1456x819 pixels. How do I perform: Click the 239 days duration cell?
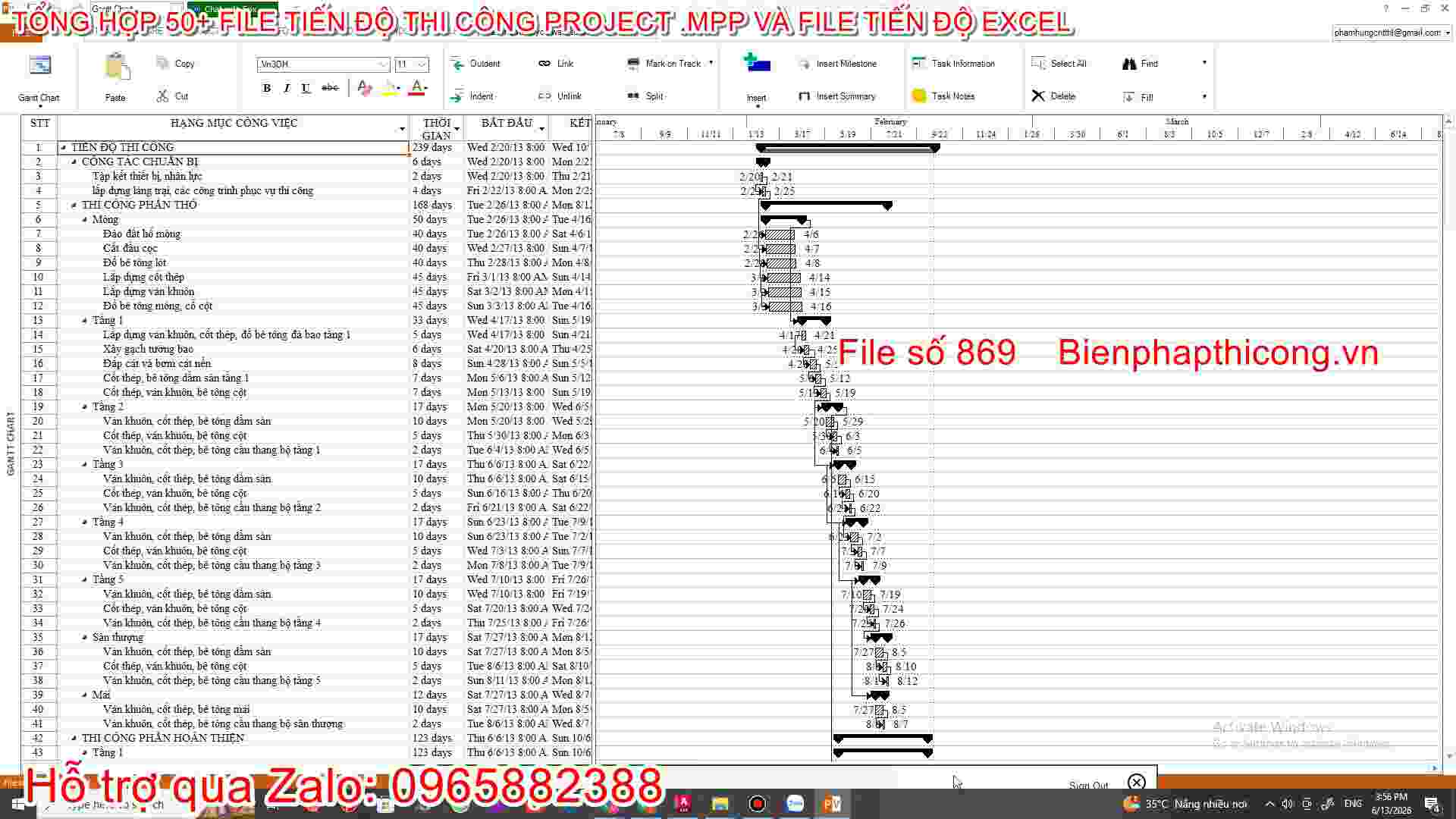click(435, 148)
